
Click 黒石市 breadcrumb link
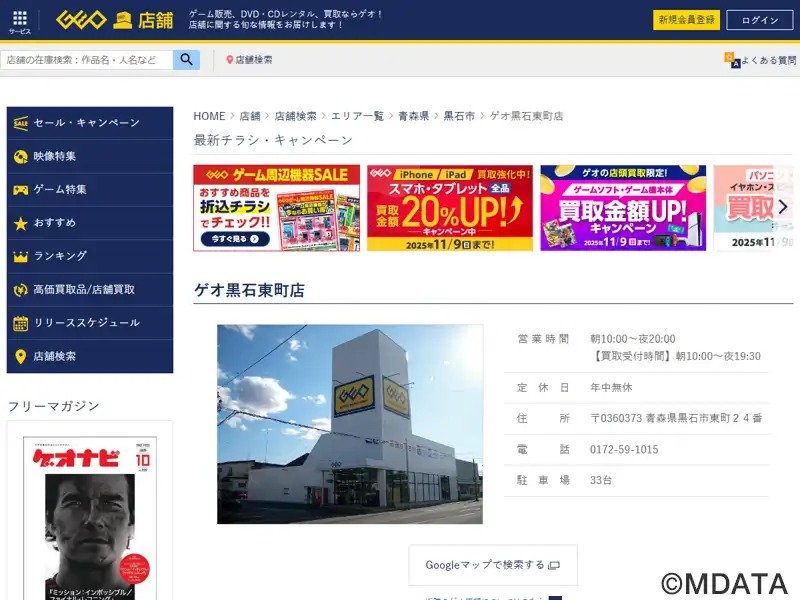point(459,116)
